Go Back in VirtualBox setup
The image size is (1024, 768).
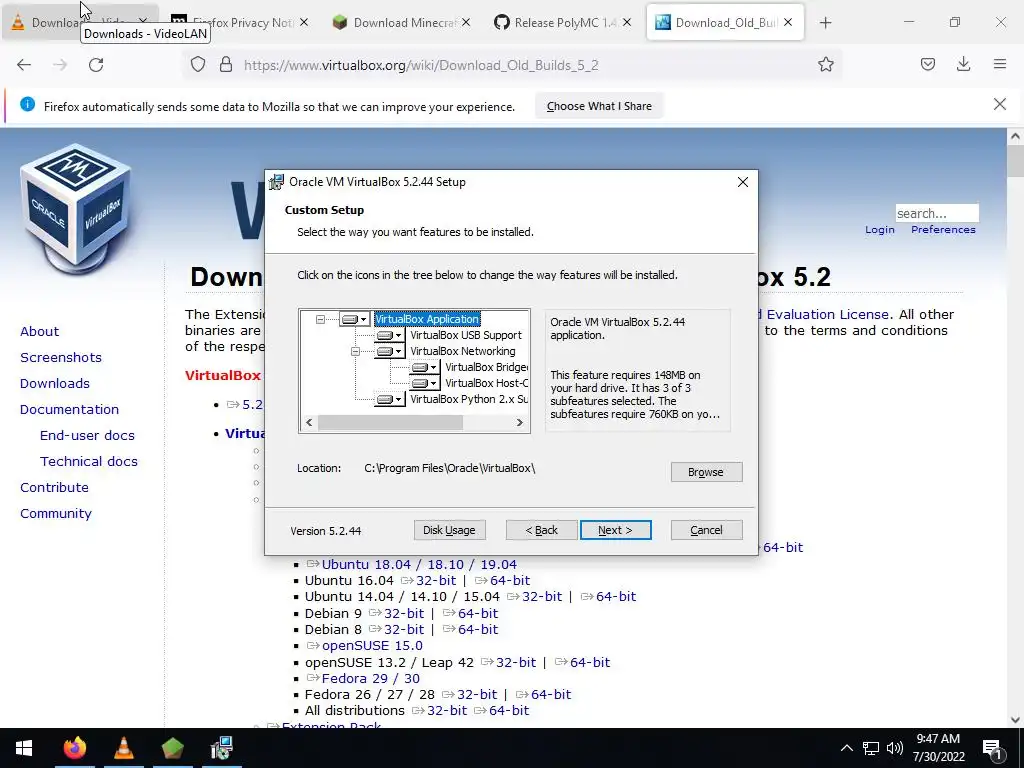pos(541,530)
